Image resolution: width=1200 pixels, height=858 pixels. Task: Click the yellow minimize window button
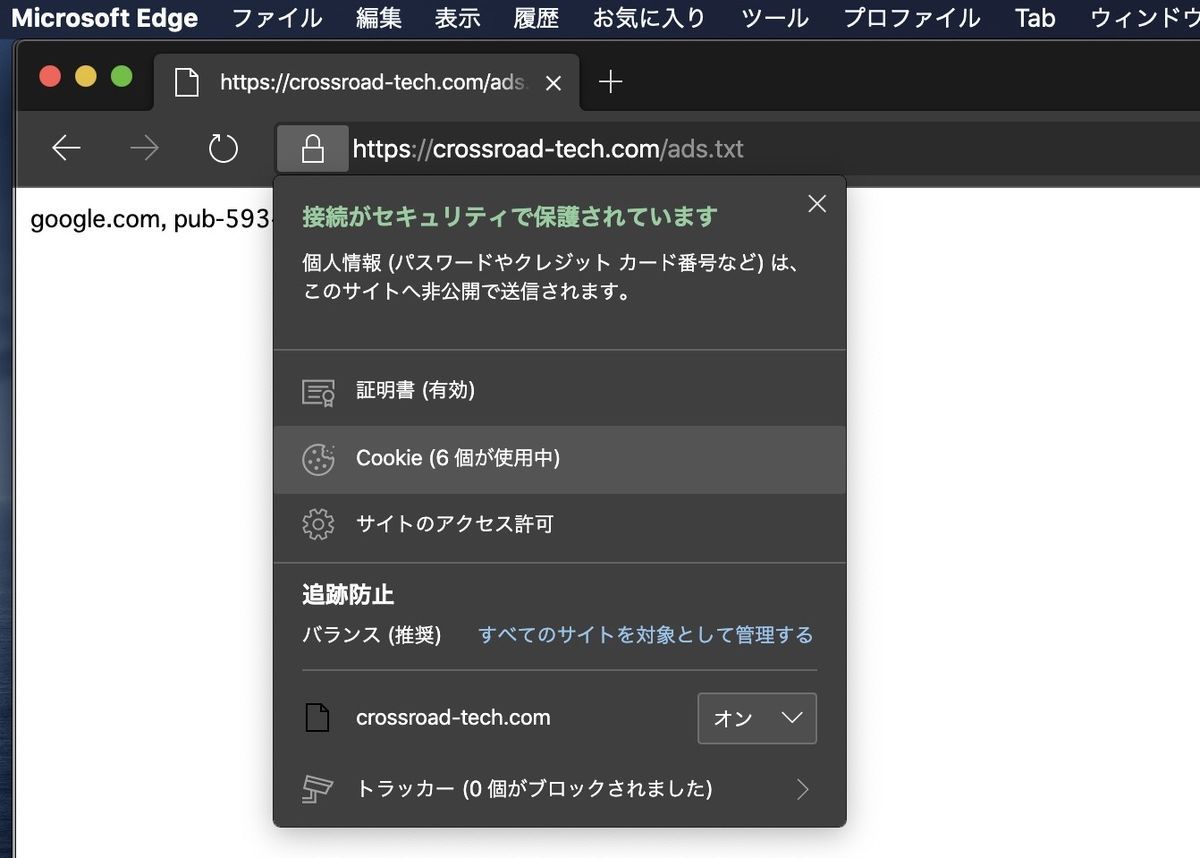click(x=86, y=77)
